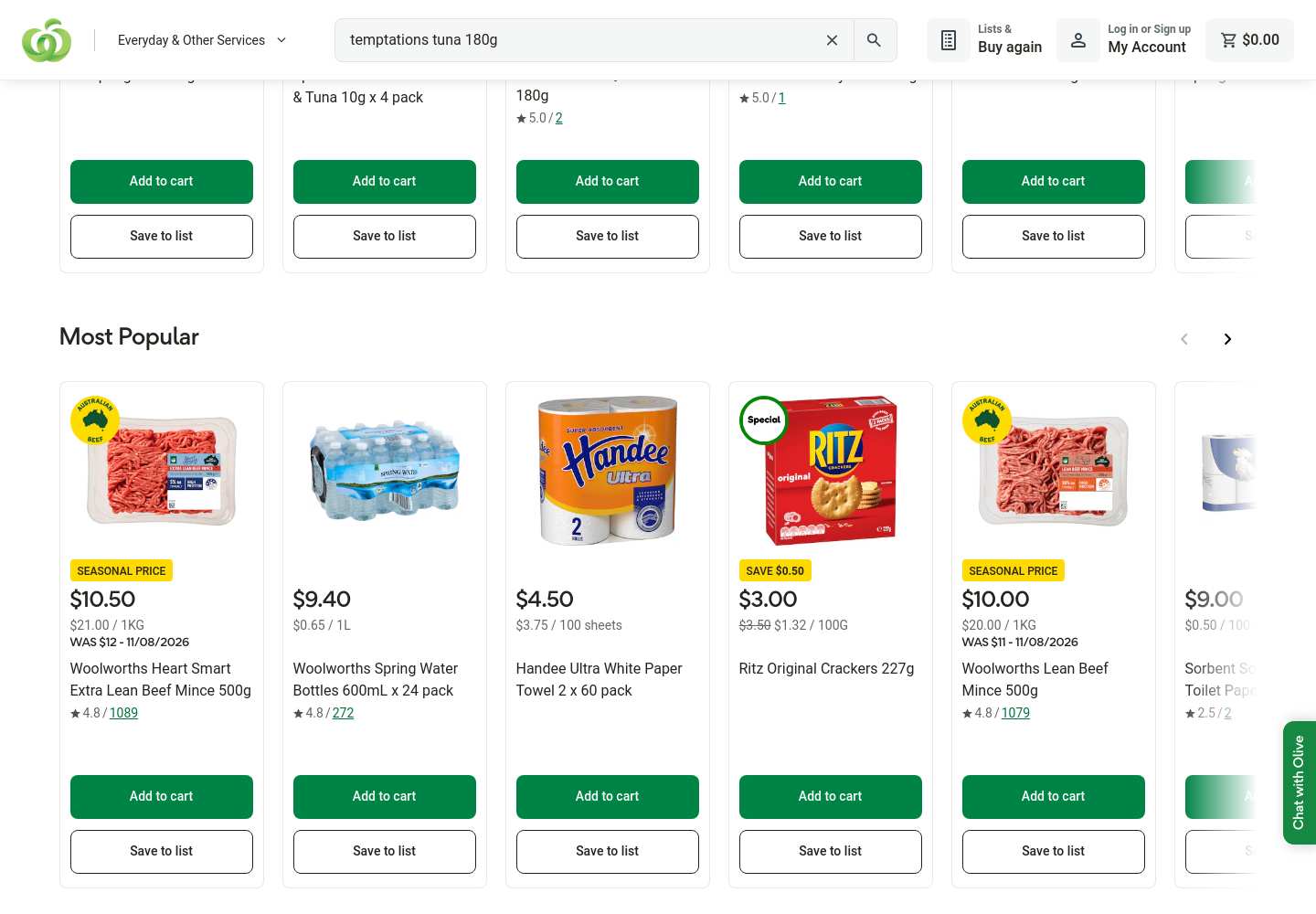Show previous Most Popular products arrow
Screen dimensions: 1316x914
click(x=1184, y=339)
